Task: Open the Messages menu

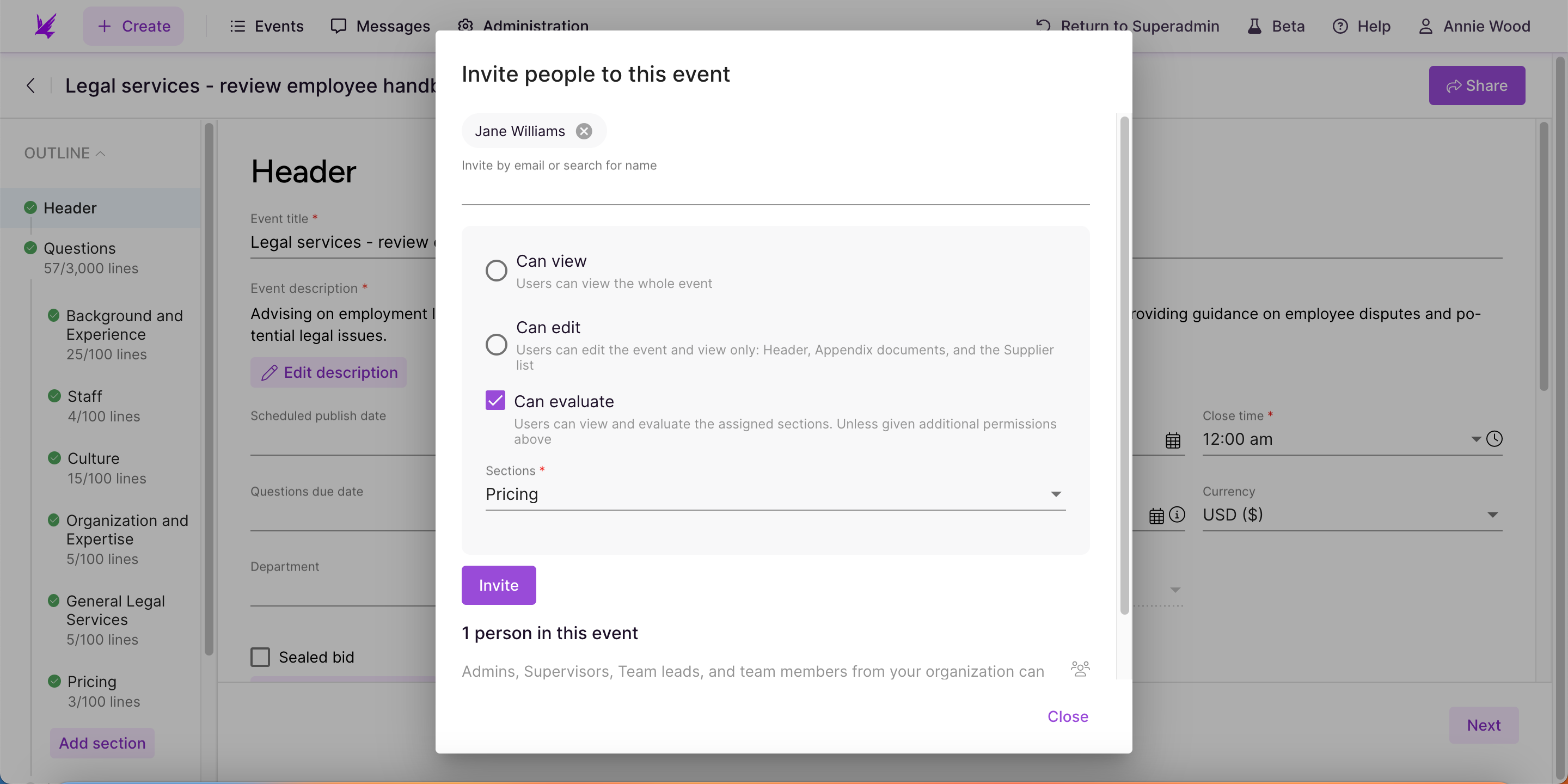Action: click(380, 26)
